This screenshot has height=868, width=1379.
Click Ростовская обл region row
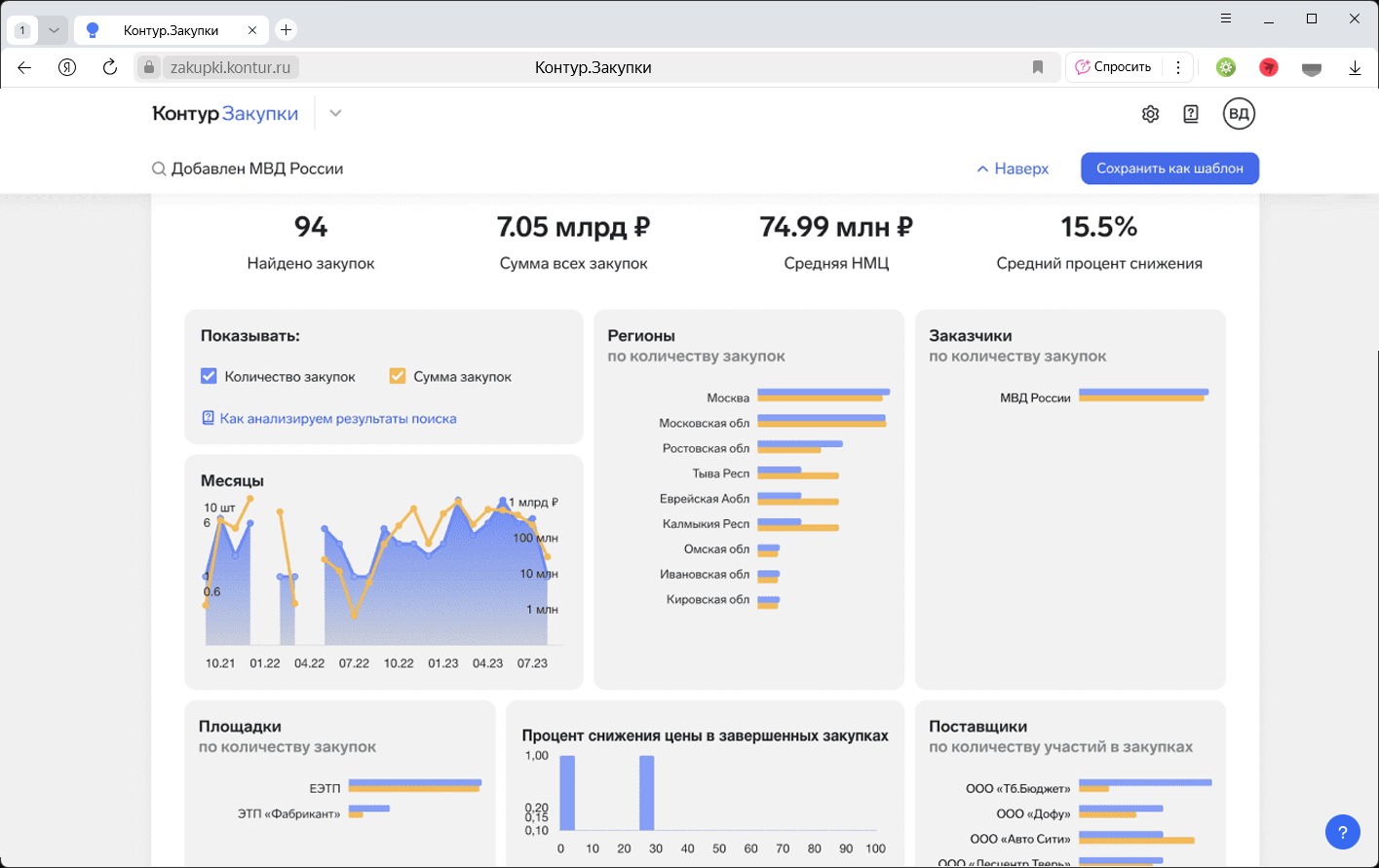pos(752,448)
